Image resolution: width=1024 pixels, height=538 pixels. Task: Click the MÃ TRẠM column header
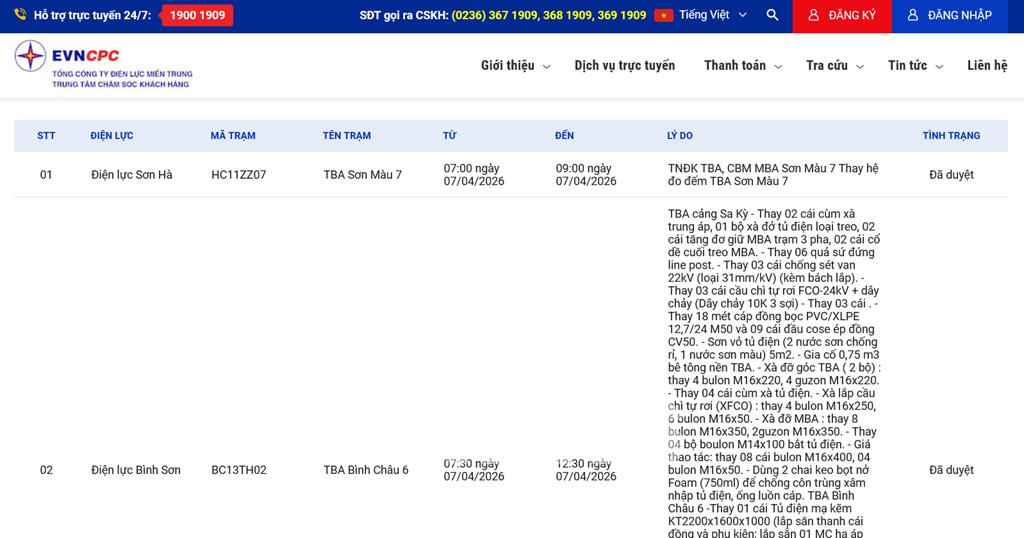[233, 136]
